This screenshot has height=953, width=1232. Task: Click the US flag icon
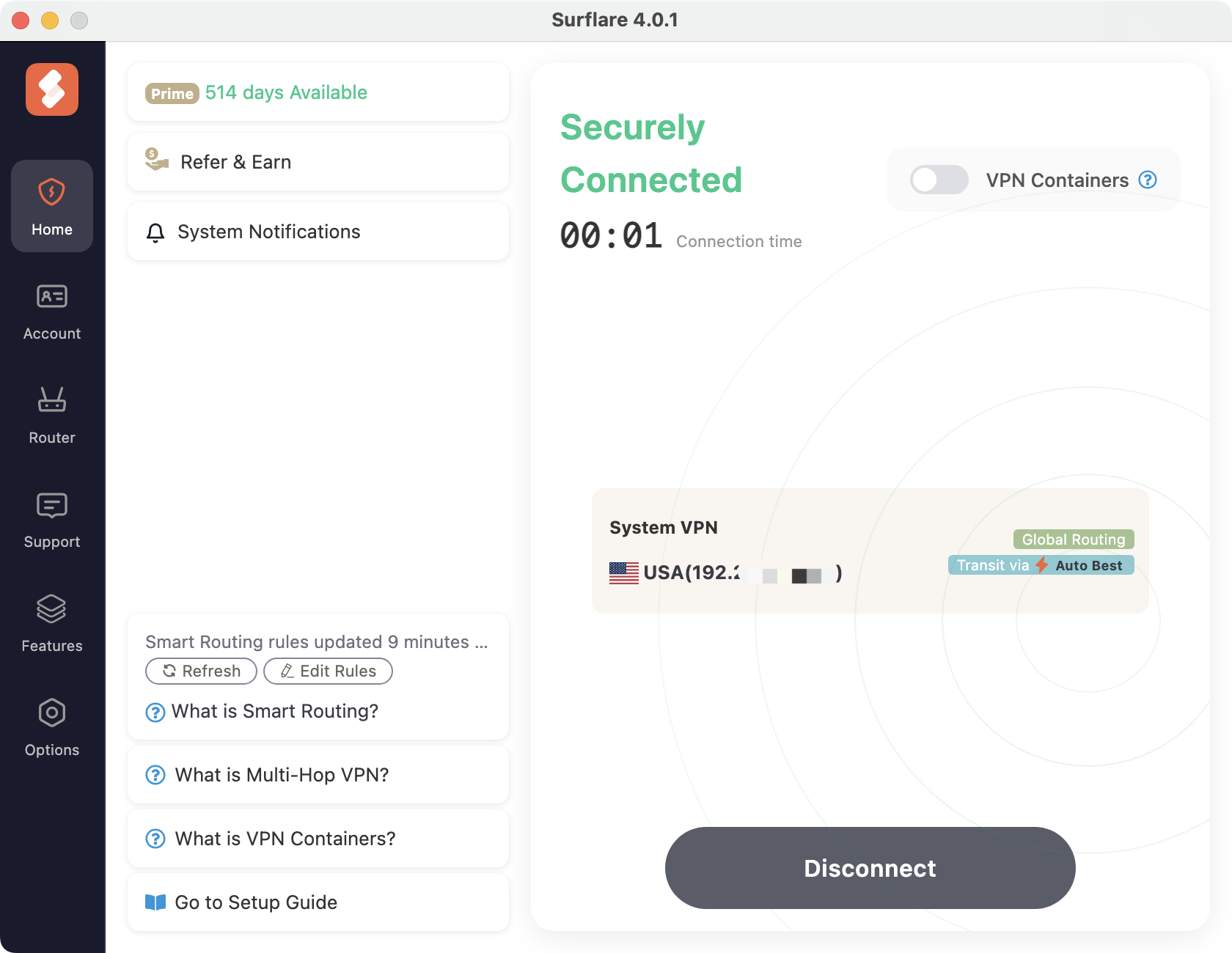pos(623,573)
